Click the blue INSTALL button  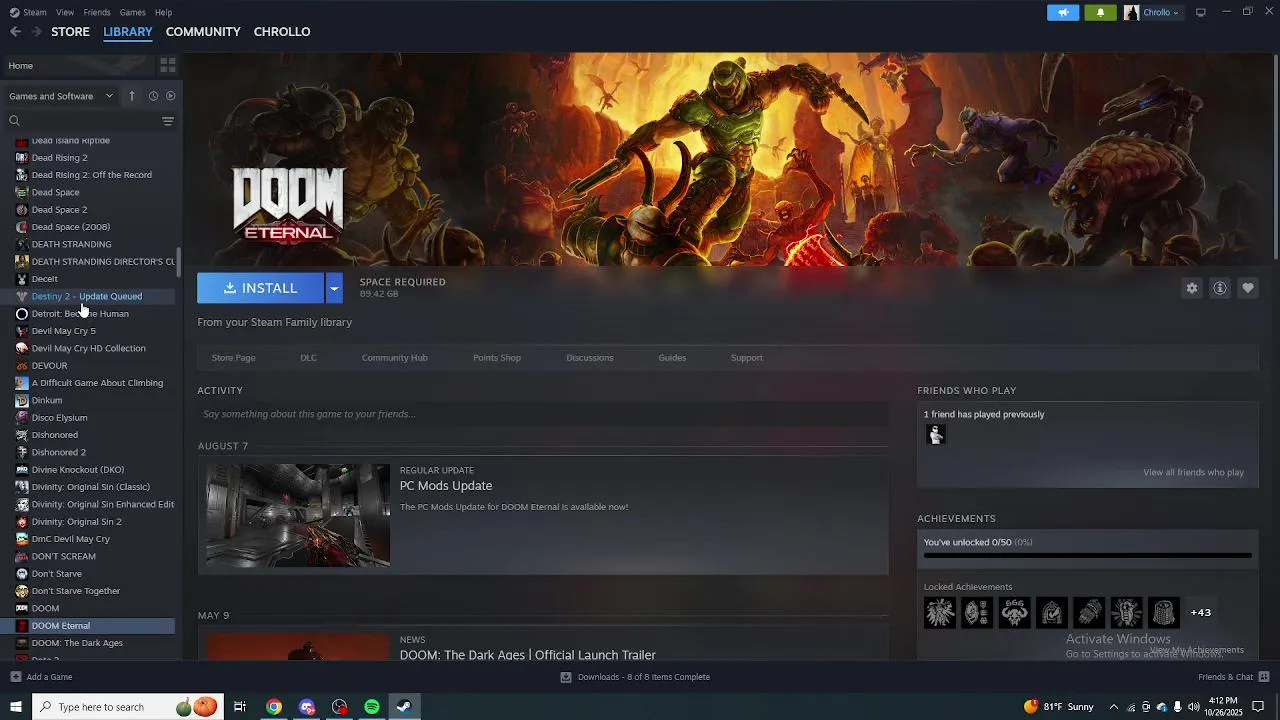click(x=260, y=288)
